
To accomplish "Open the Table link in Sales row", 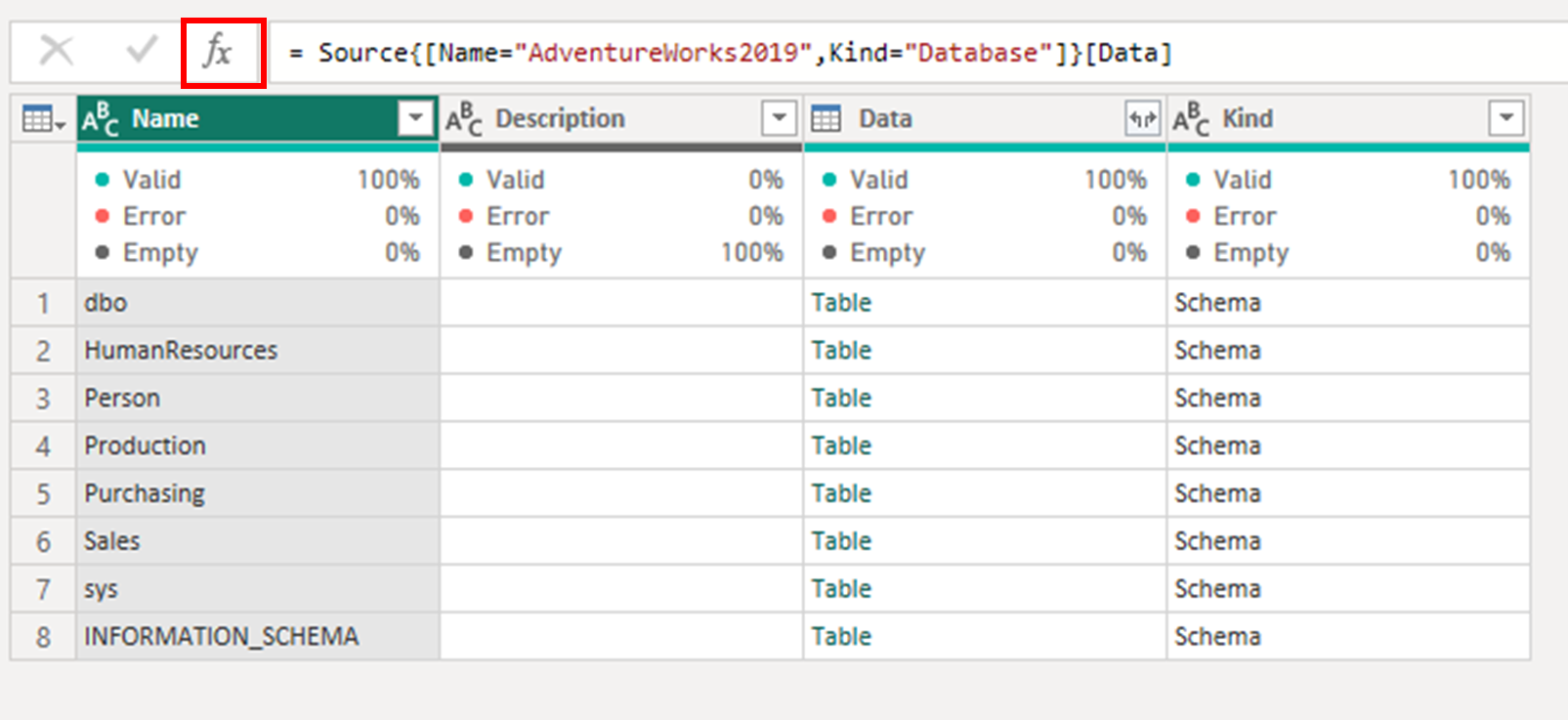I will [841, 540].
